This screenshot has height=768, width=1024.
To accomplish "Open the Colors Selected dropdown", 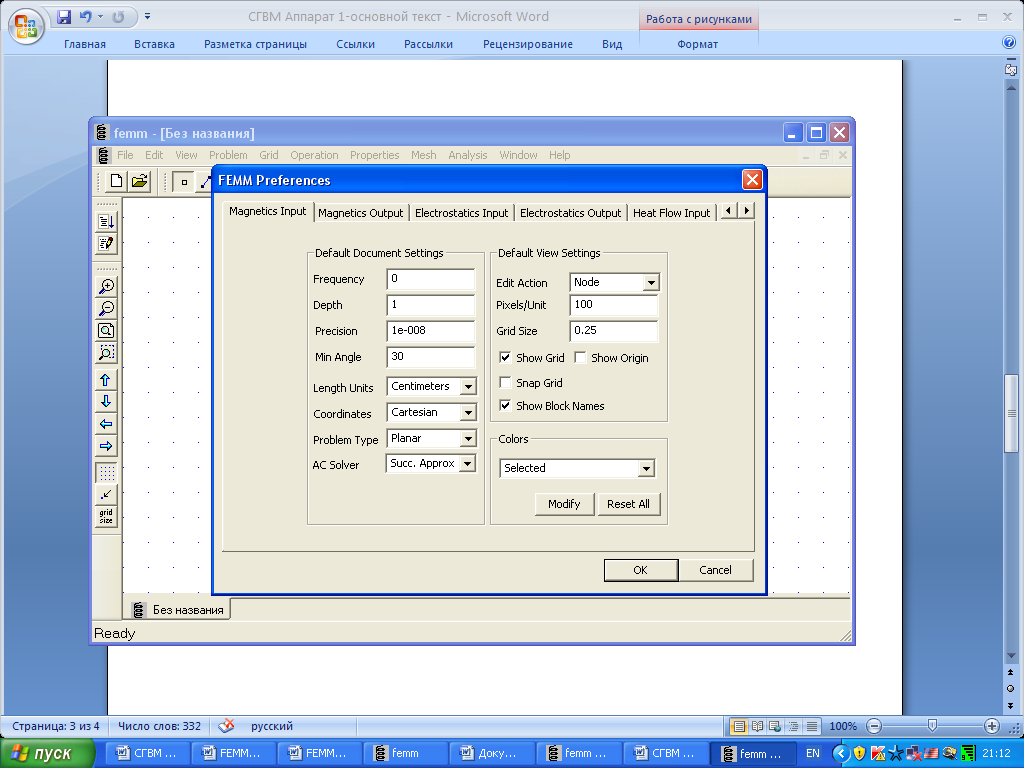I will pyautogui.click(x=646, y=468).
